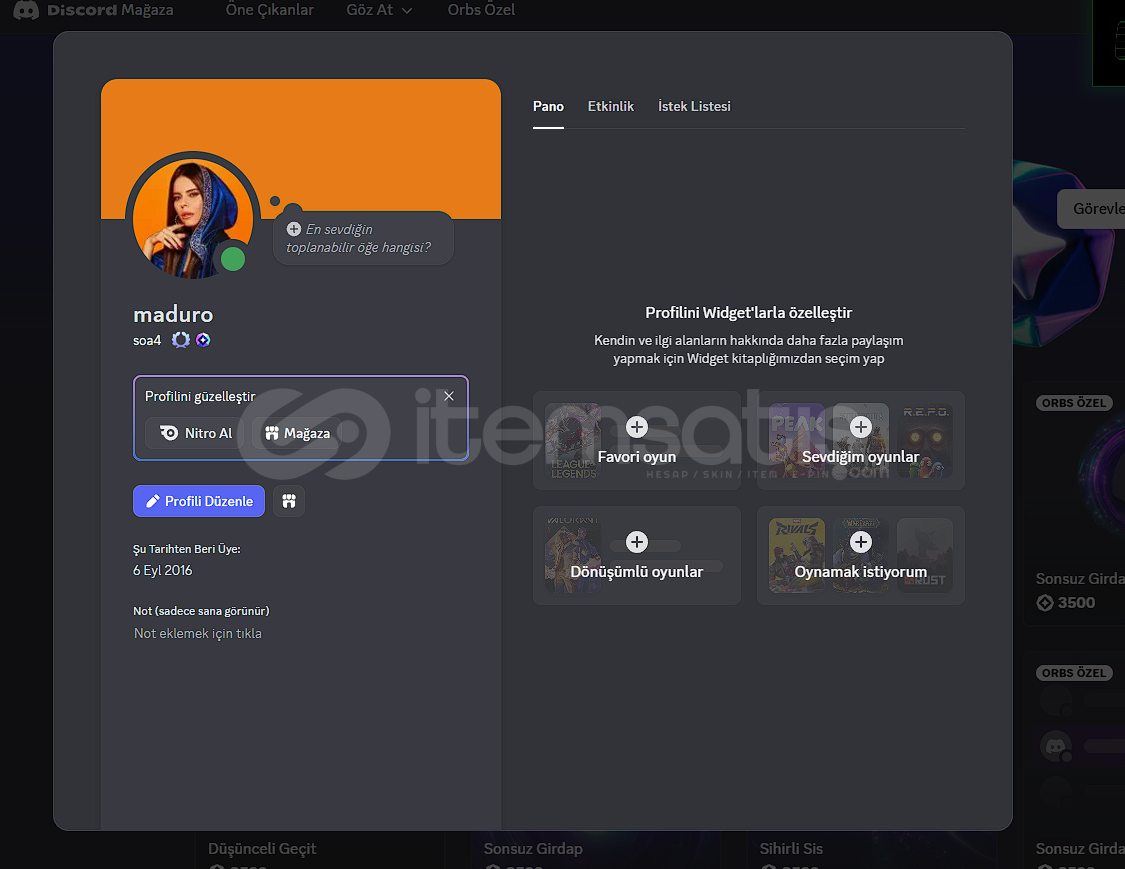The image size is (1125, 869).
Task: Click the note field Not eklemek için tıkla
Action: (x=198, y=634)
